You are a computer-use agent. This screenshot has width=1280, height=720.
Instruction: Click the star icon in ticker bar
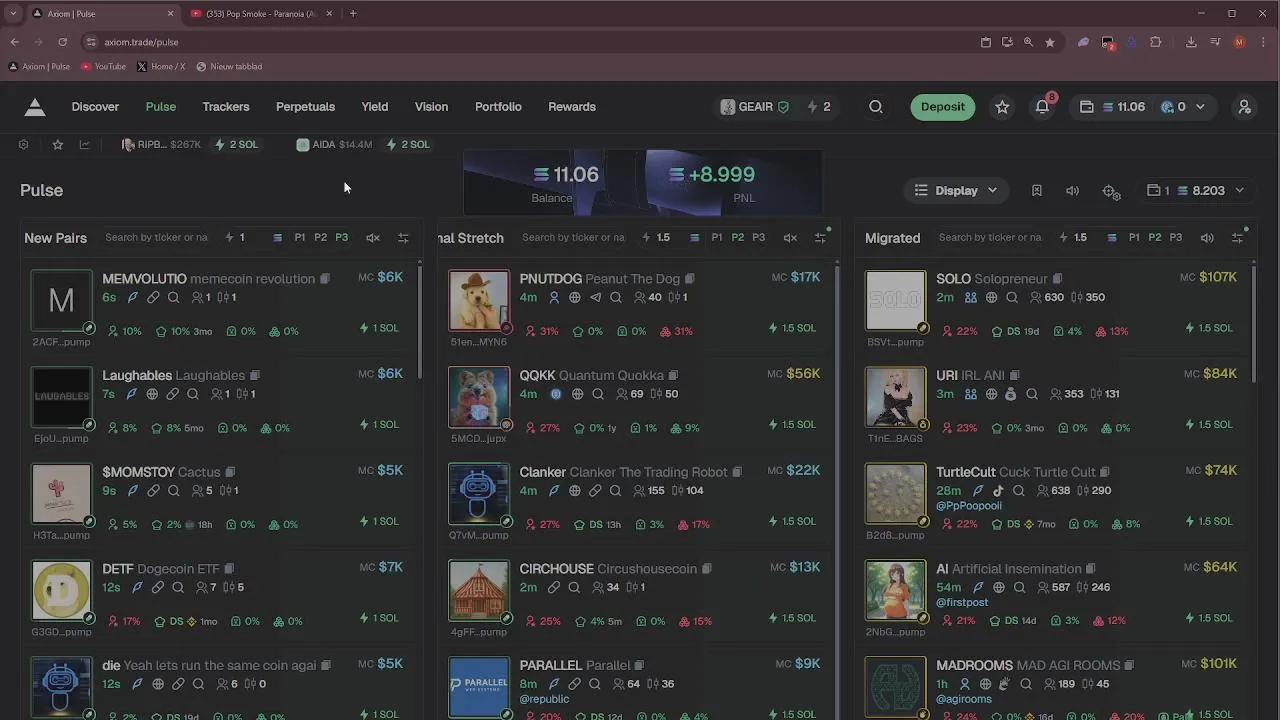pos(58,145)
